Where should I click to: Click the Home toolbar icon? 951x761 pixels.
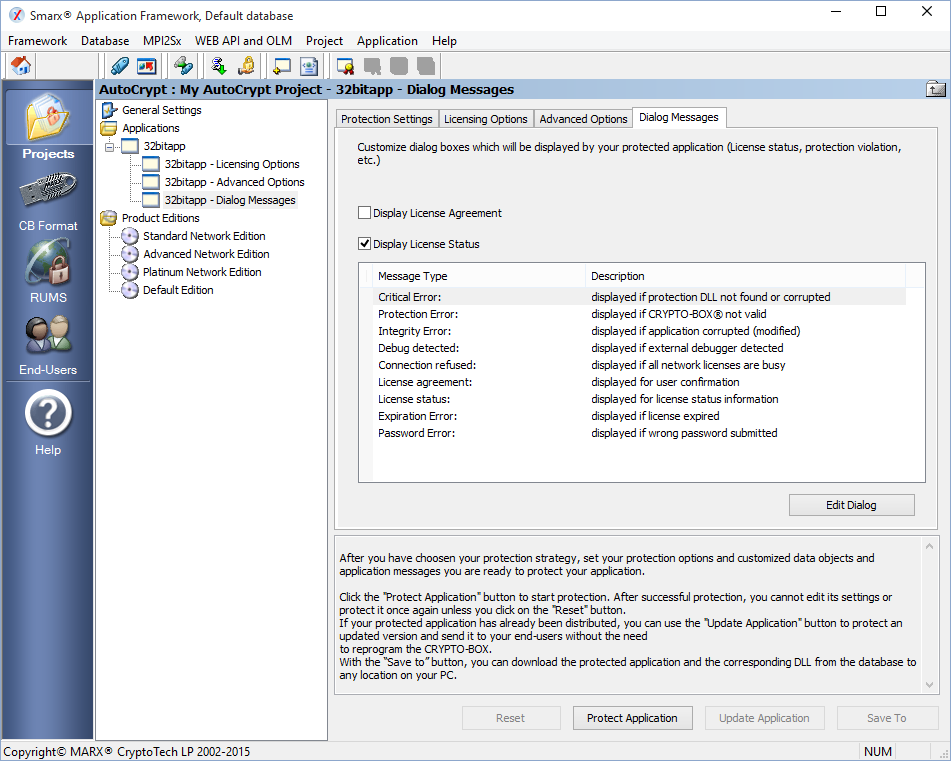point(21,66)
